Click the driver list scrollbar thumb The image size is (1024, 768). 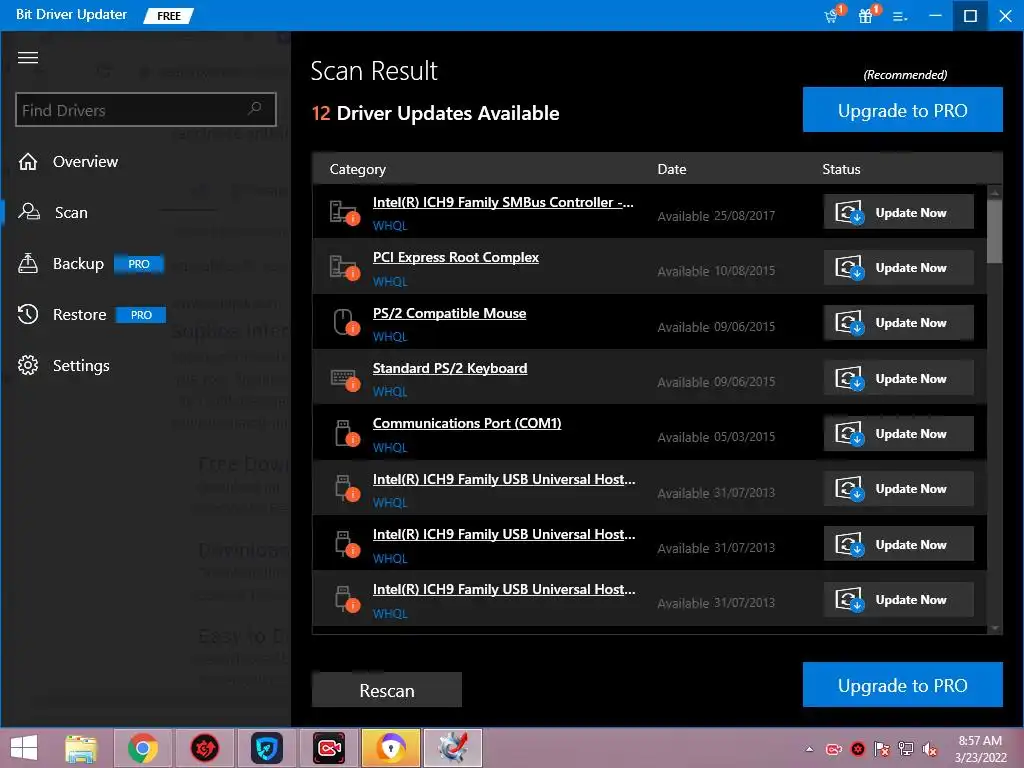pos(994,231)
